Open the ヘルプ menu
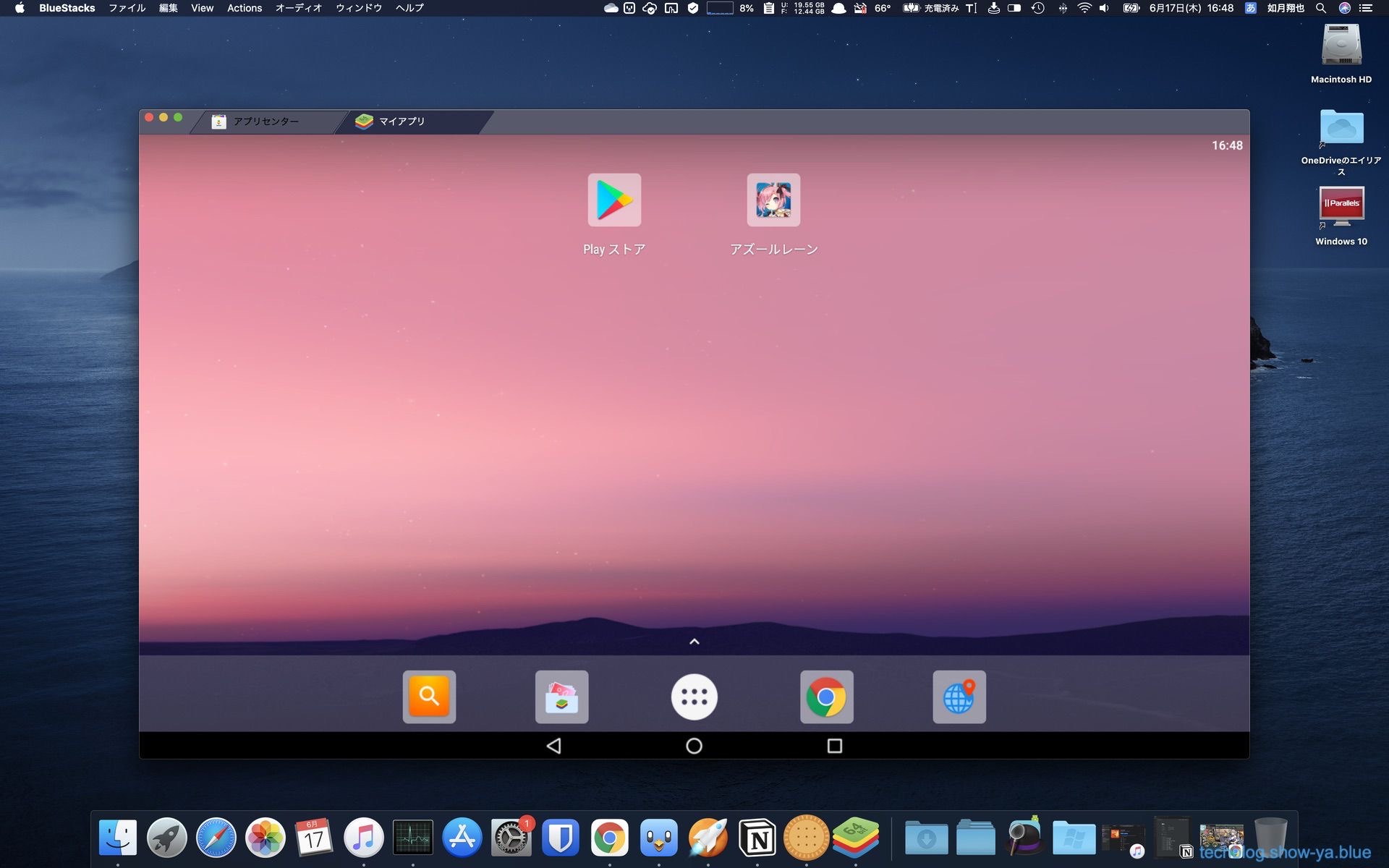 (x=409, y=8)
